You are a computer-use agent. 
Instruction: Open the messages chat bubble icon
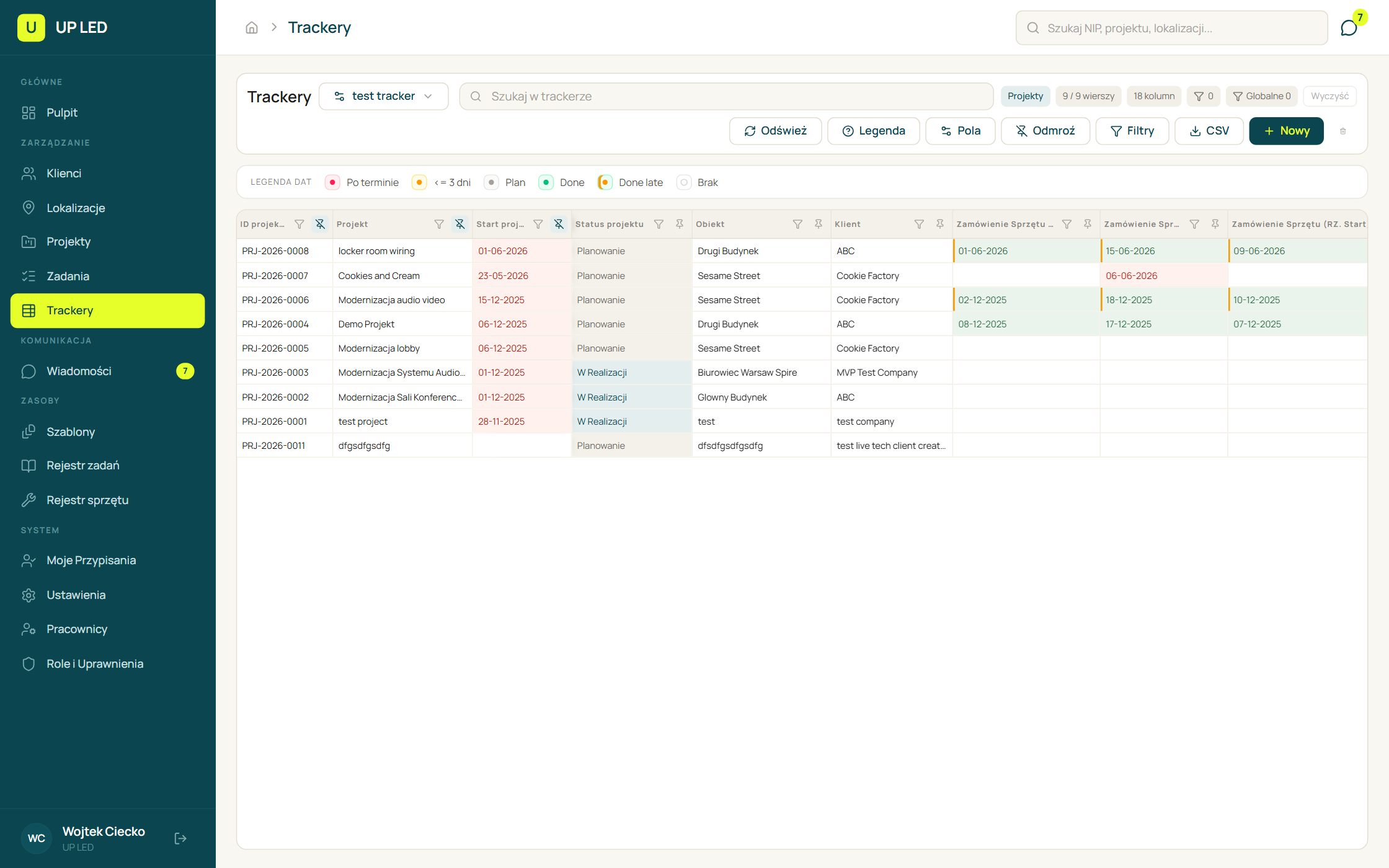tap(1349, 28)
